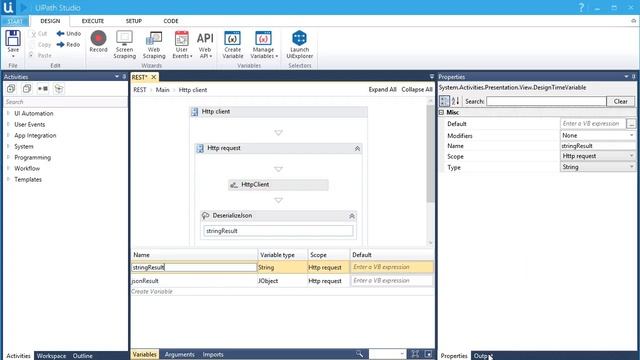Expand Workflow activities group
This screenshot has height=360, width=640.
point(8,169)
